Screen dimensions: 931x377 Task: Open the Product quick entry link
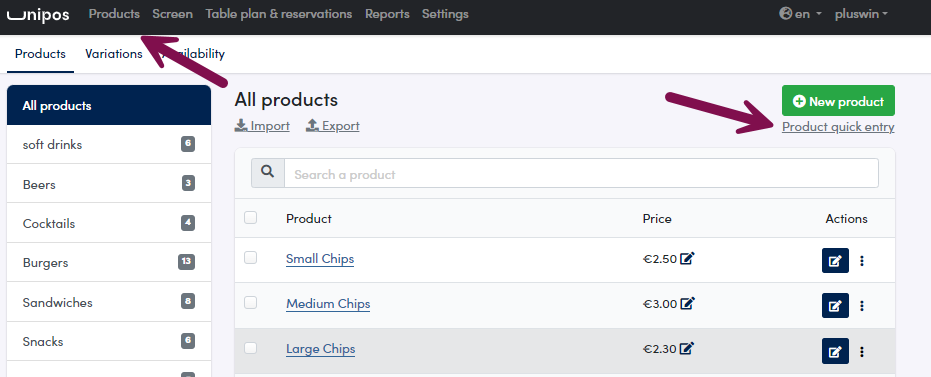(x=838, y=127)
